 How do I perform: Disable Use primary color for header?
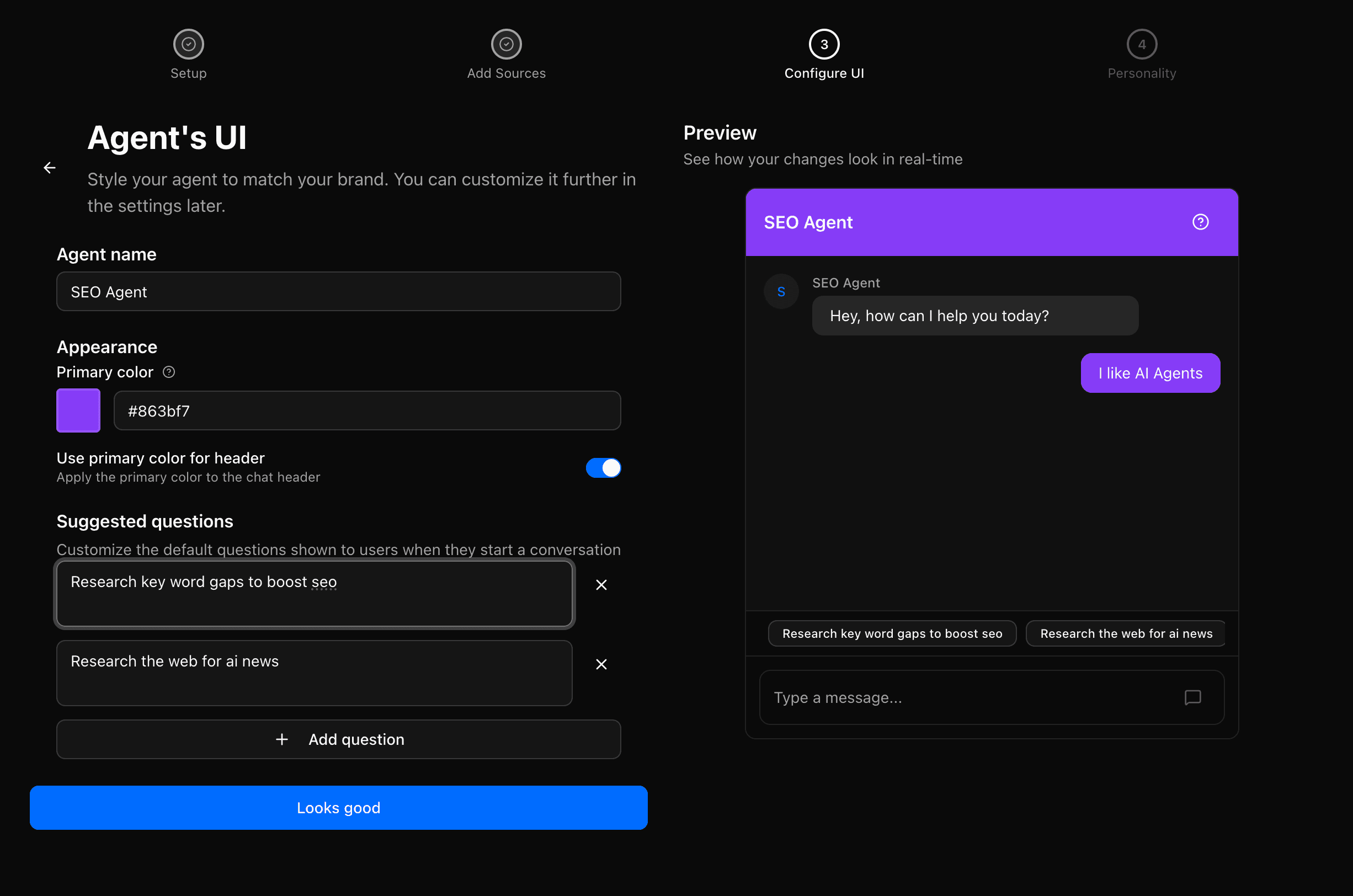(603, 467)
